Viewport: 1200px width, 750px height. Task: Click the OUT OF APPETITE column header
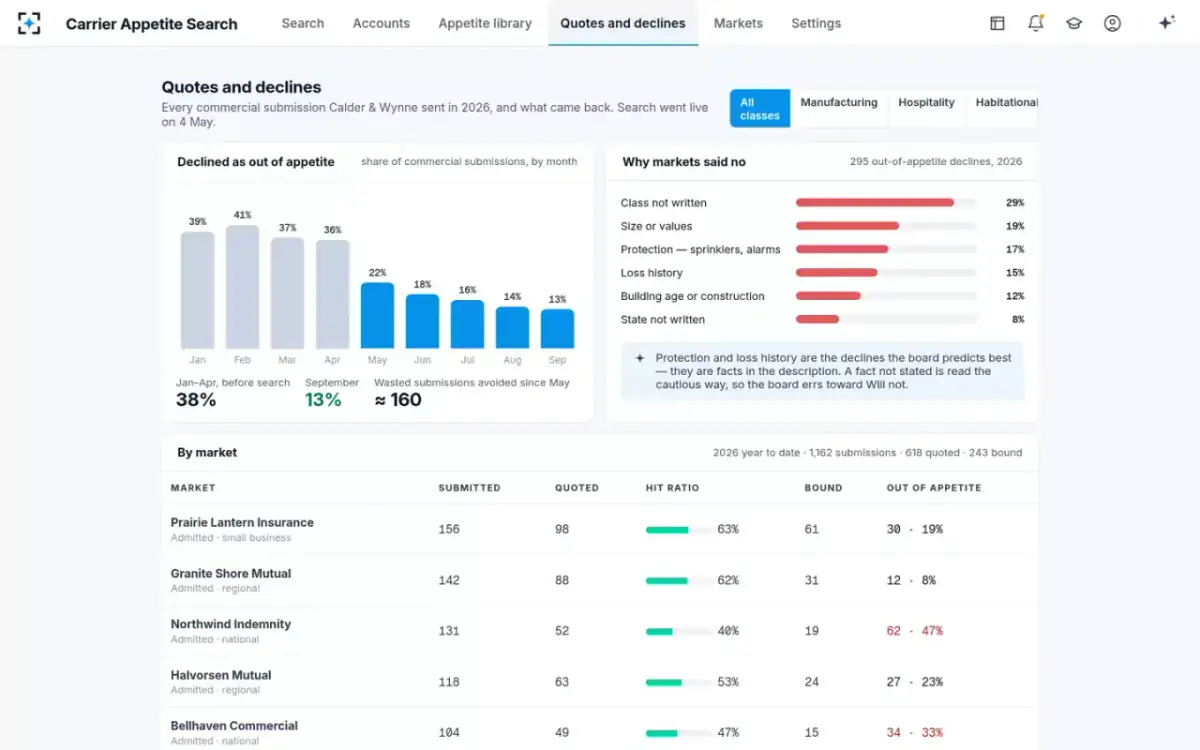point(934,488)
